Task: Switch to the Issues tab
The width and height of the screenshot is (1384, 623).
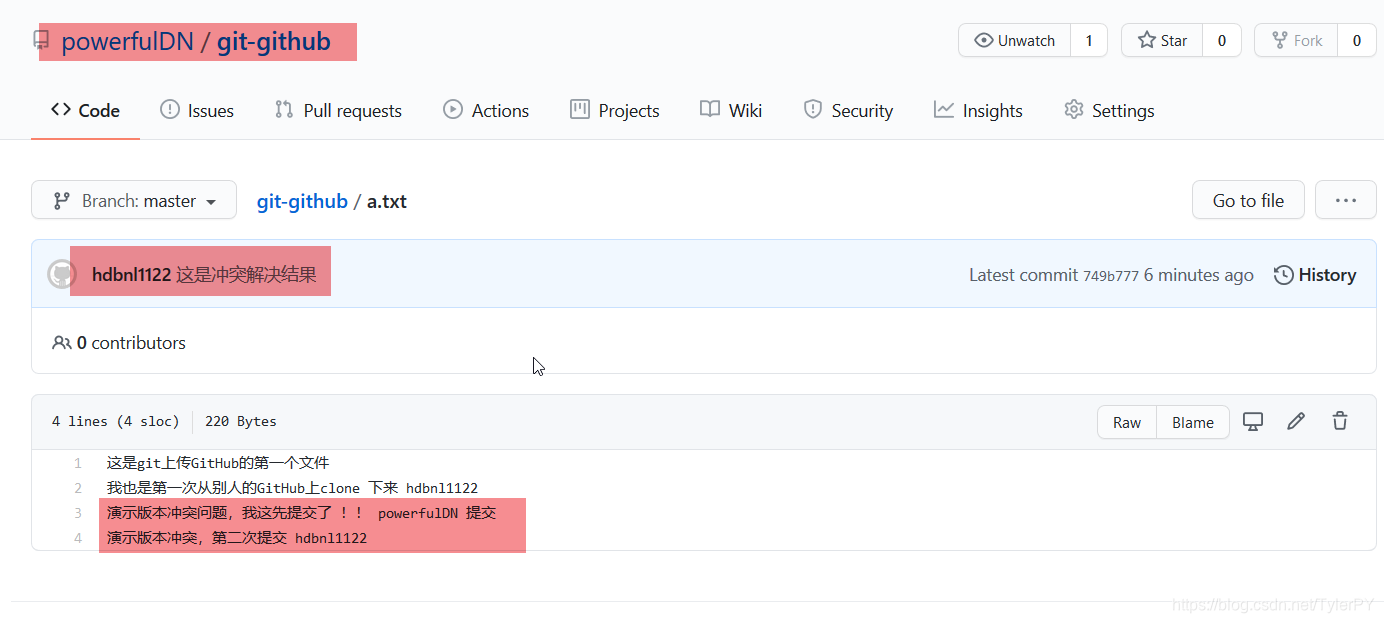Action: coord(197,110)
